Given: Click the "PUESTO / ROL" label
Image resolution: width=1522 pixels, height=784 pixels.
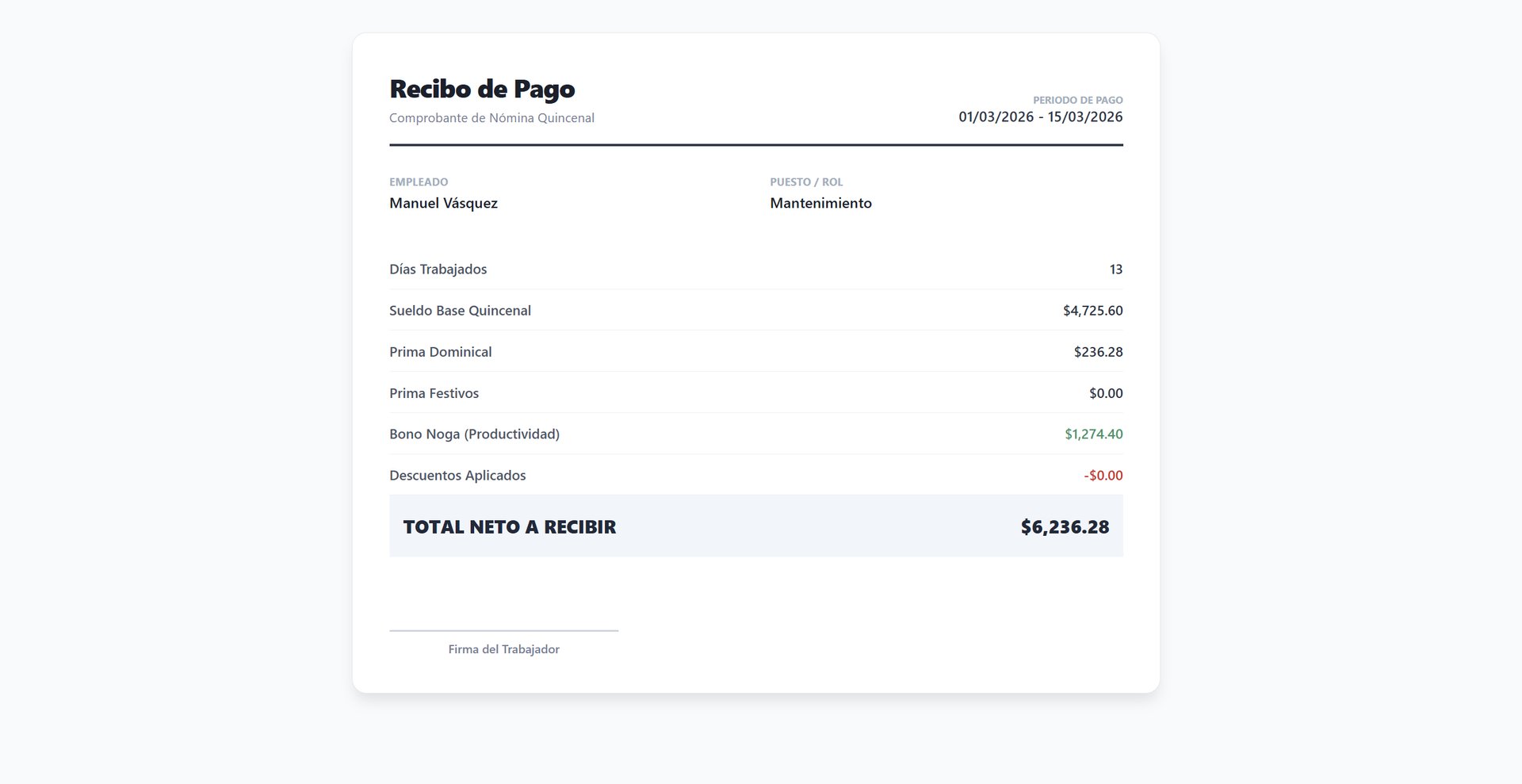Looking at the screenshot, I should (806, 182).
